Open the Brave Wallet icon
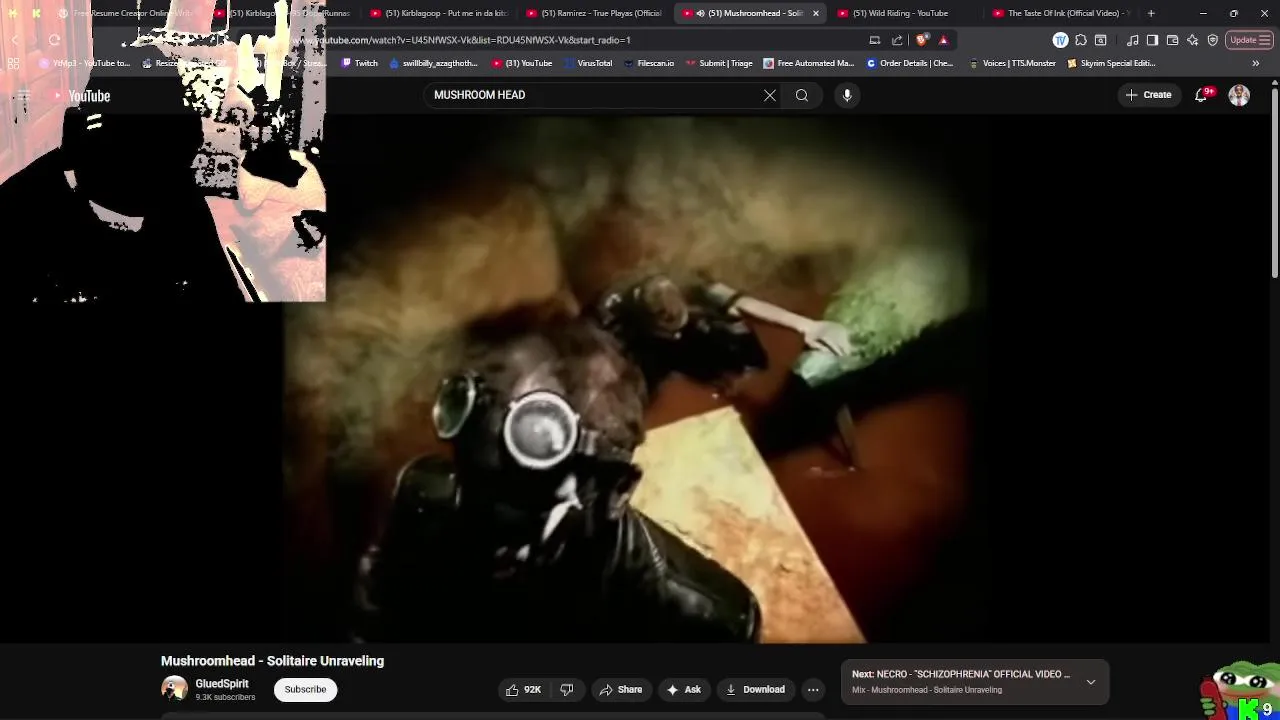The image size is (1280, 720). [x=1172, y=40]
